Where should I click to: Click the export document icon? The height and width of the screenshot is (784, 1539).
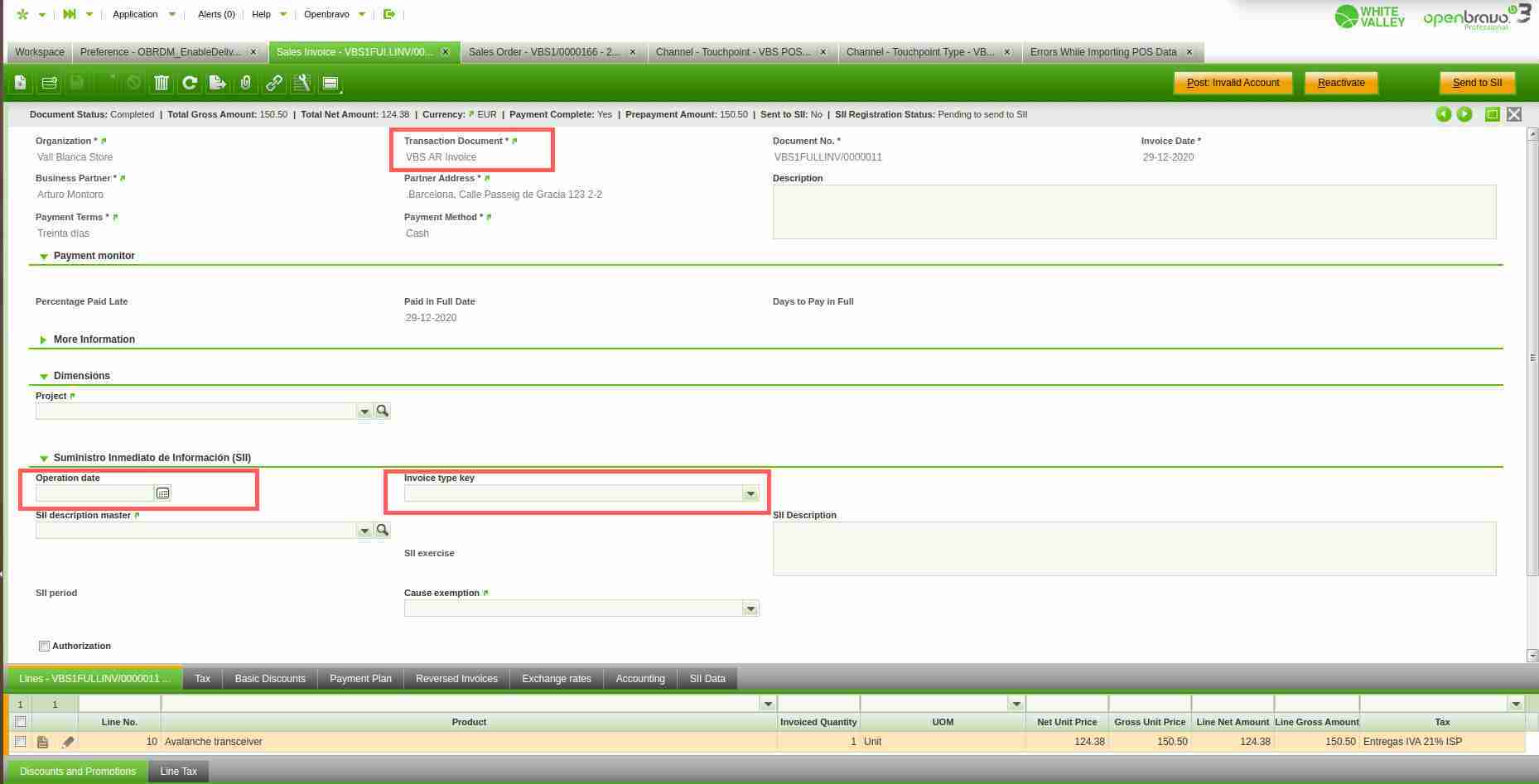point(217,83)
